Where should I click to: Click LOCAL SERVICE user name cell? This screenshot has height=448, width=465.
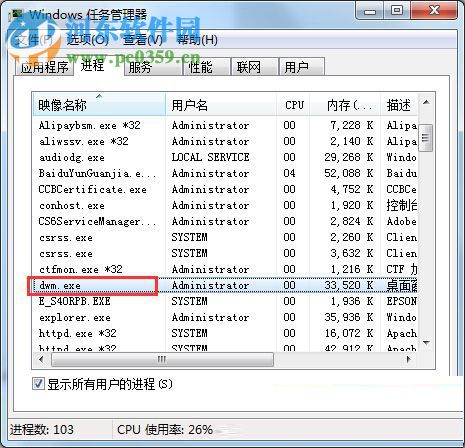(210, 157)
